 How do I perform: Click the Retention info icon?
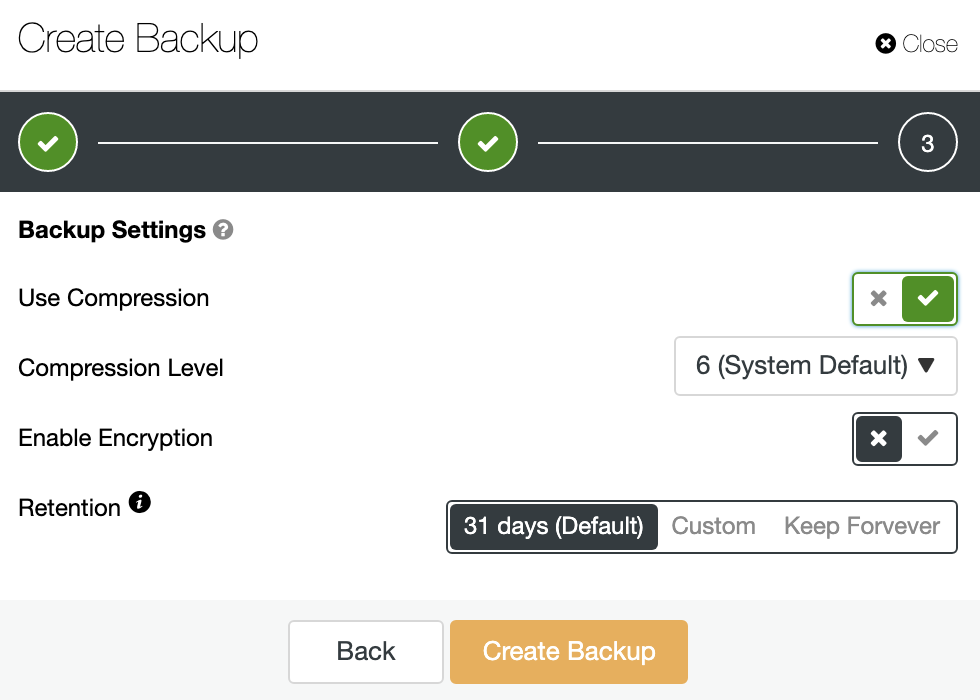pos(140,502)
